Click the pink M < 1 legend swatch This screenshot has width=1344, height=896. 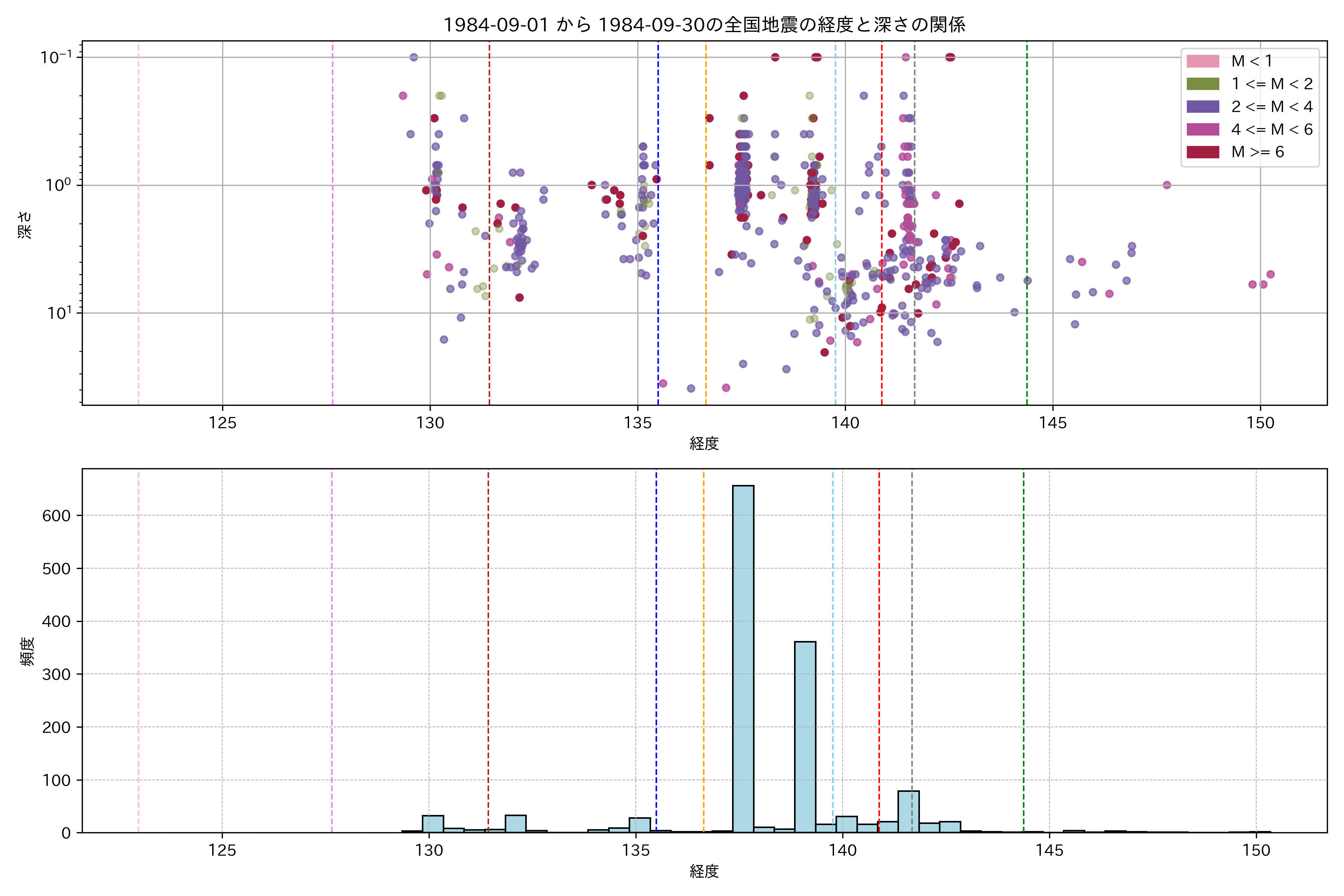(x=1202, y=61)
